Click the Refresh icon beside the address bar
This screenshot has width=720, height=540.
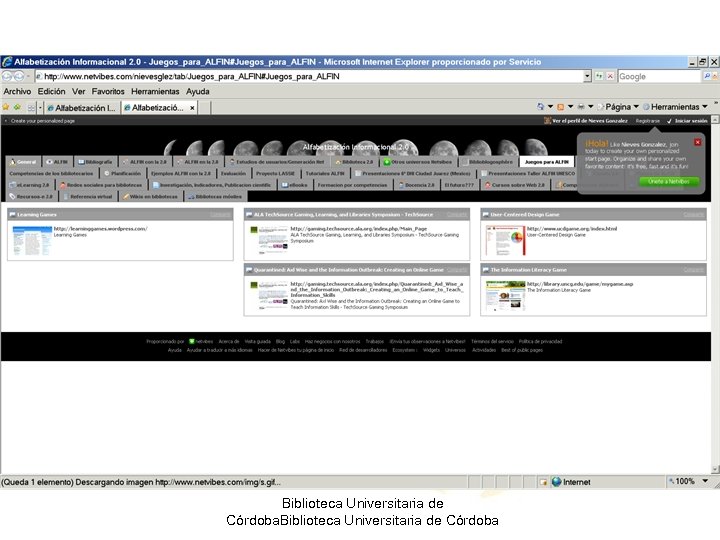pos(599,76)
